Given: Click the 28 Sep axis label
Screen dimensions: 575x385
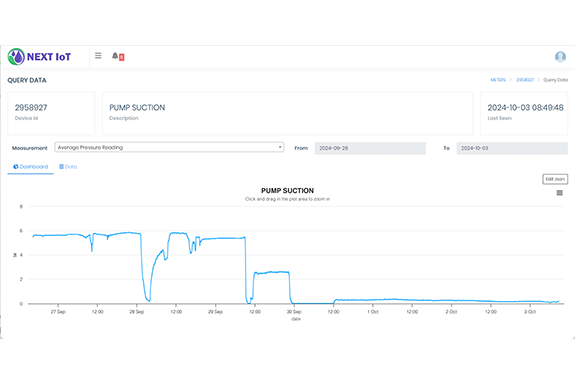Looking at the screenshot, I should 136,312.
